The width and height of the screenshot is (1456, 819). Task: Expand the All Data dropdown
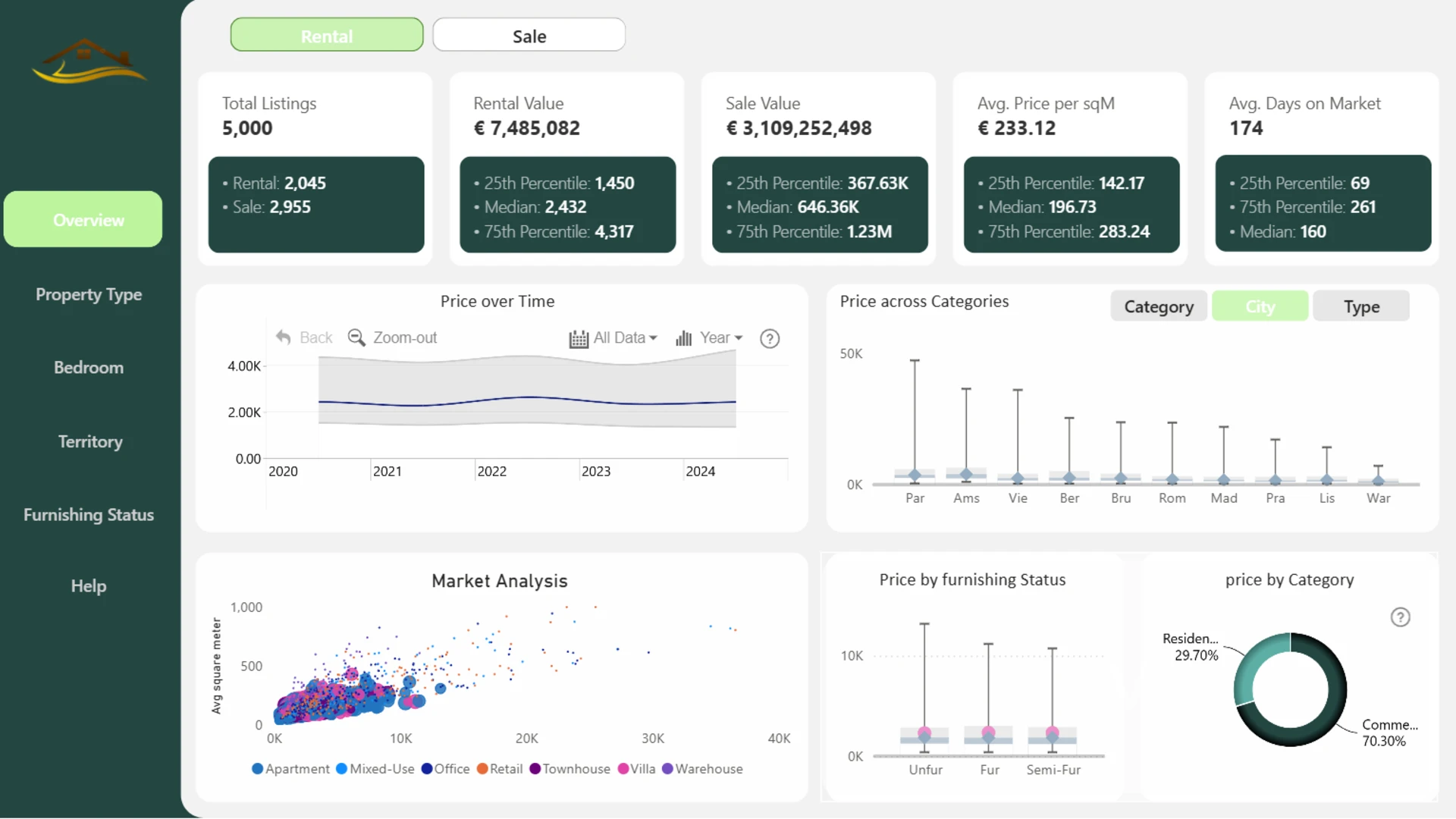653,338
